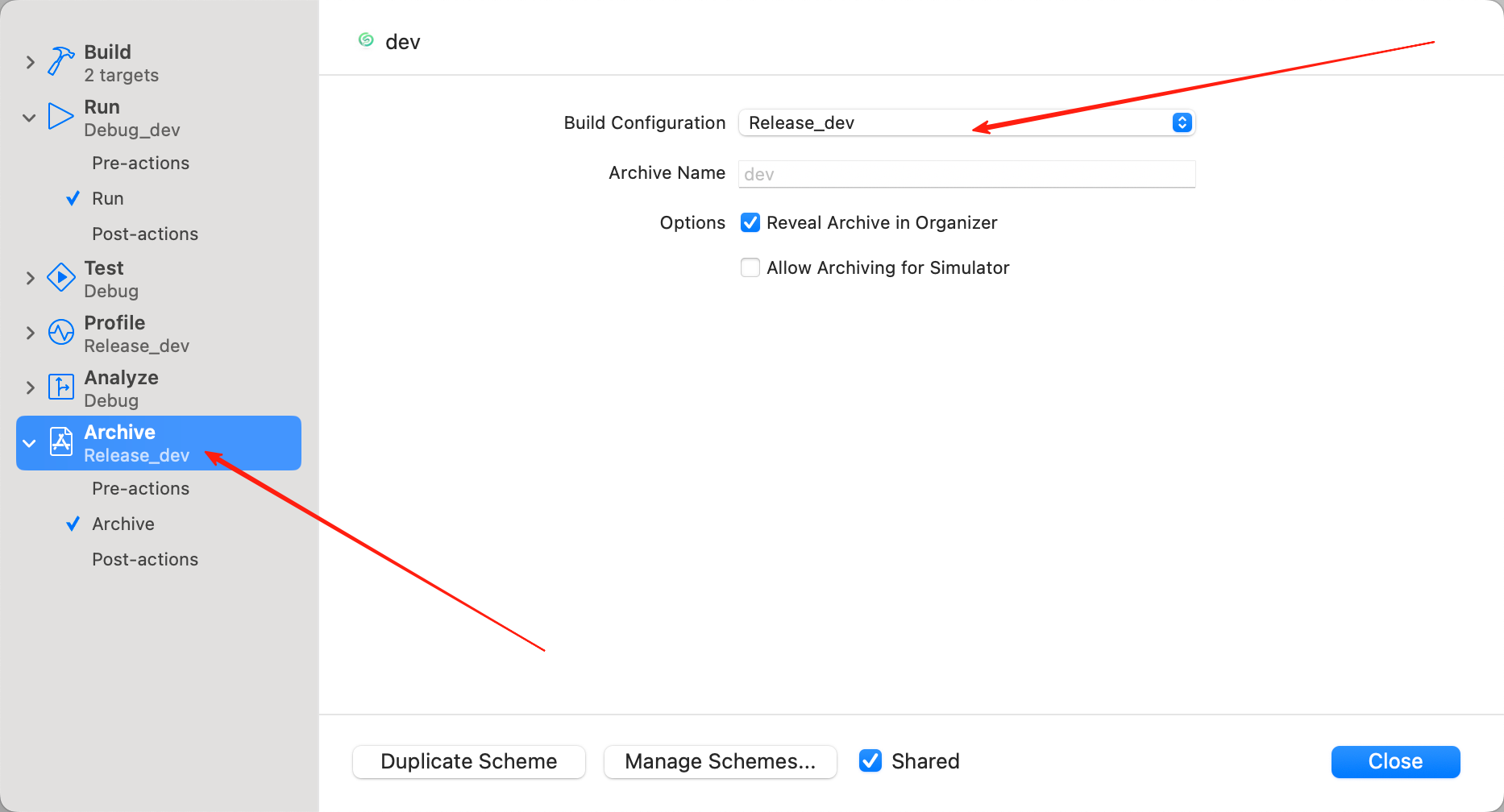Click the Build hammer icon
Image resolution: width=1504 pixels, height=812 pixels.
pyautogui.click(x=60, y=61)
